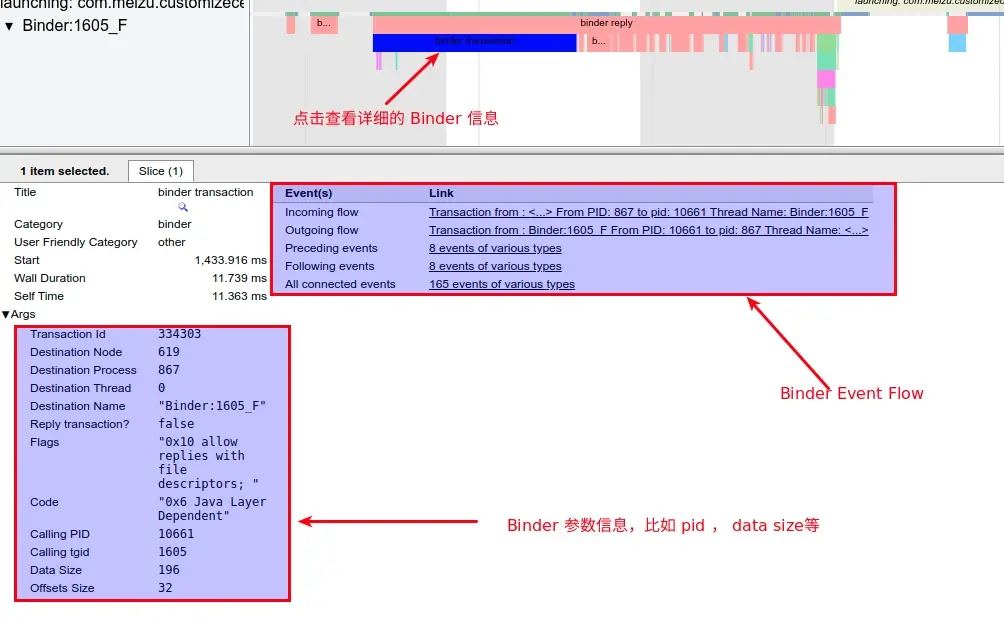Click the '1 item selected' status label
Image resolution: width=1004 pixels, height=621 pixels.
point(64,171)
